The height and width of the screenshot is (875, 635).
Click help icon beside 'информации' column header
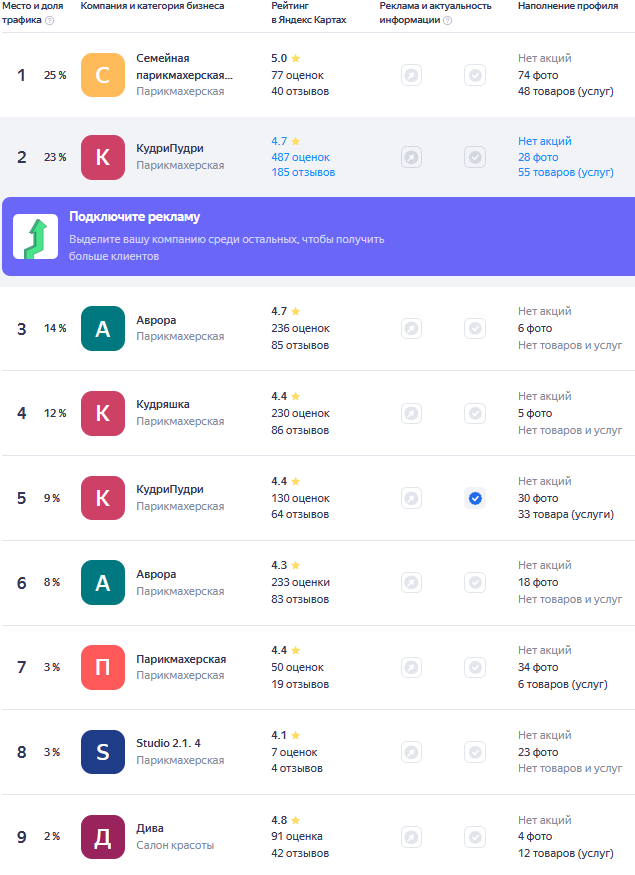(447, 20)
